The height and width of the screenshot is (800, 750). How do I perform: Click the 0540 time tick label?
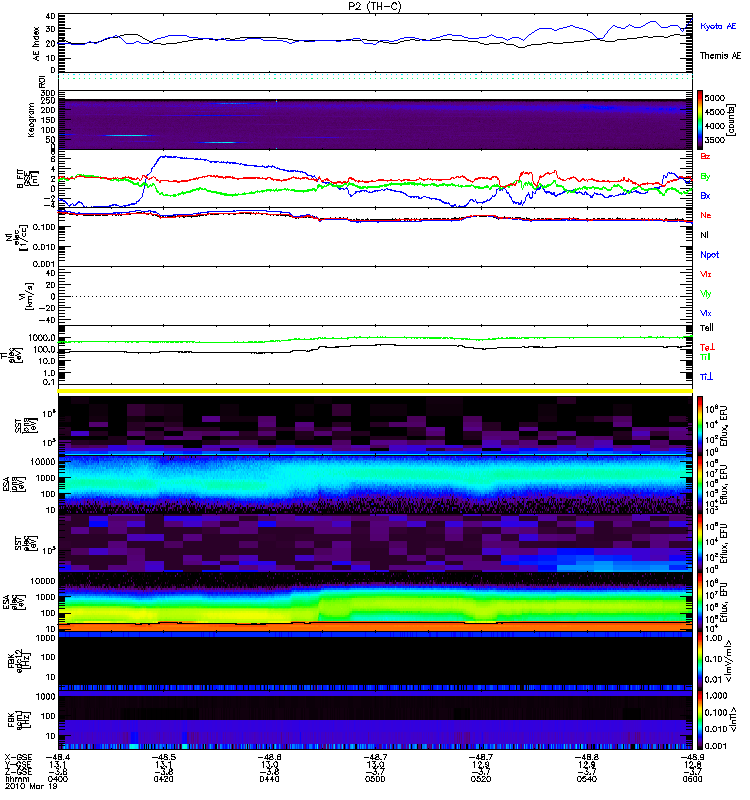(x=587, y=779)
